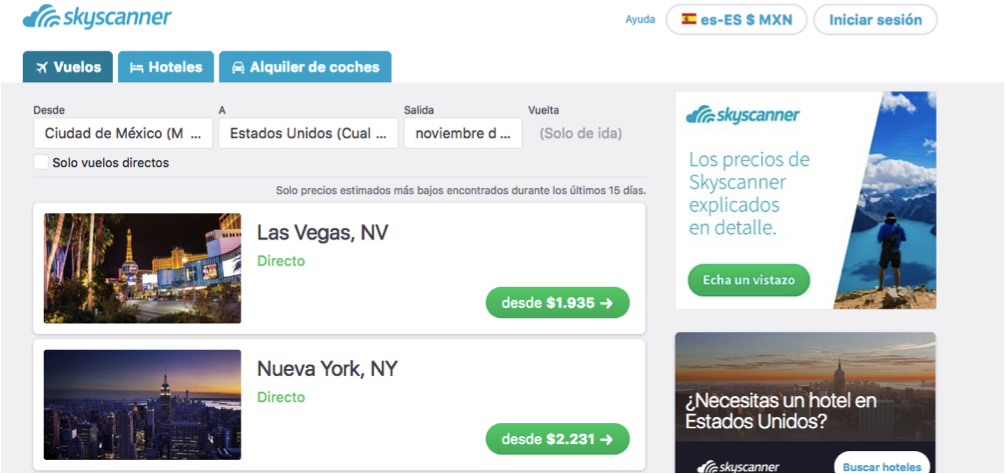
Task: Click the Skyscanner logo in the hotel banner
Action: tap(738, 467)
